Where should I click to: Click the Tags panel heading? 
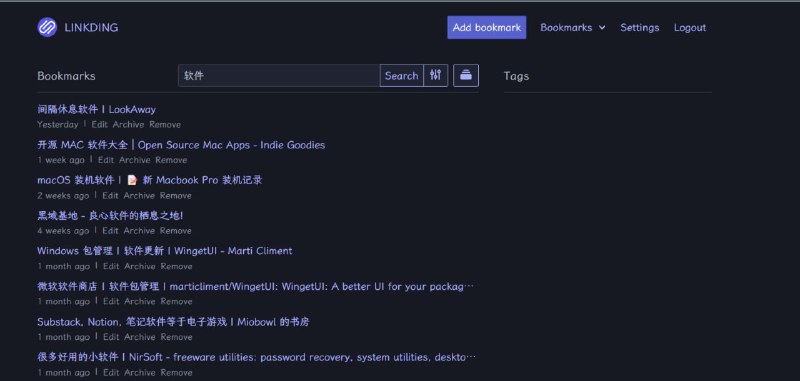pos(516,76)
